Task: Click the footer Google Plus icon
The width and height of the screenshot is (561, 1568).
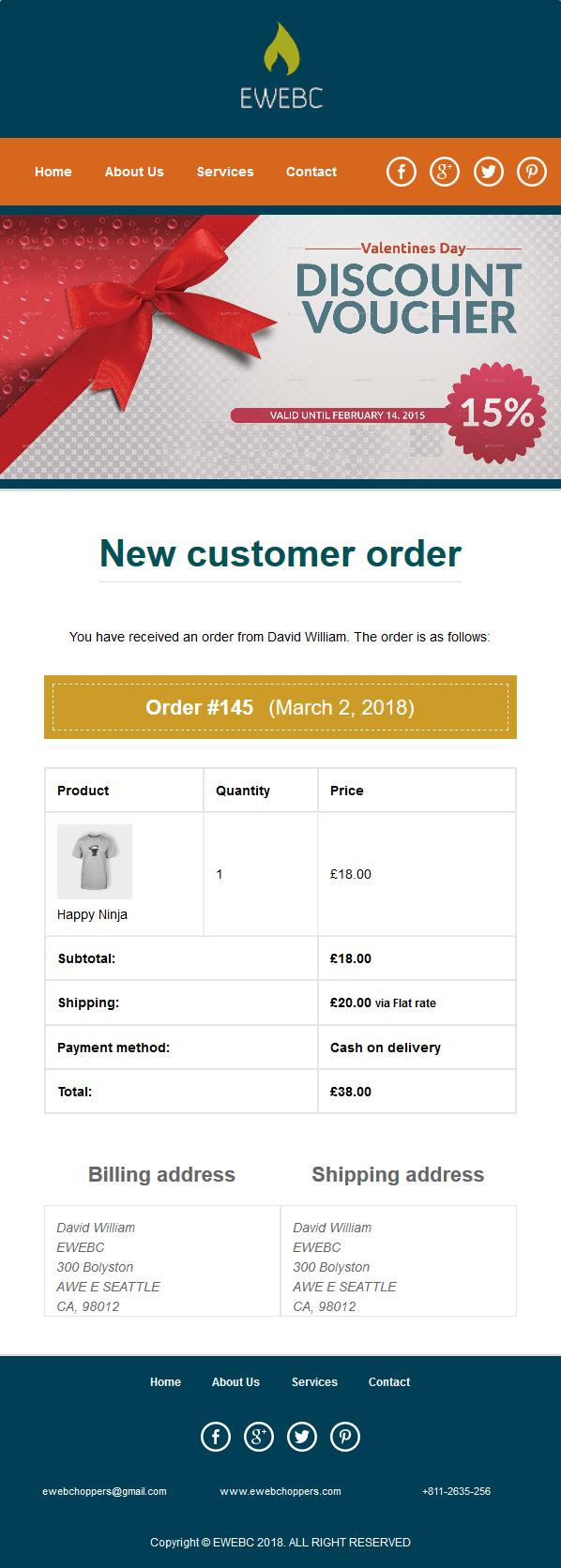Action: click(x=259, y=1437)
